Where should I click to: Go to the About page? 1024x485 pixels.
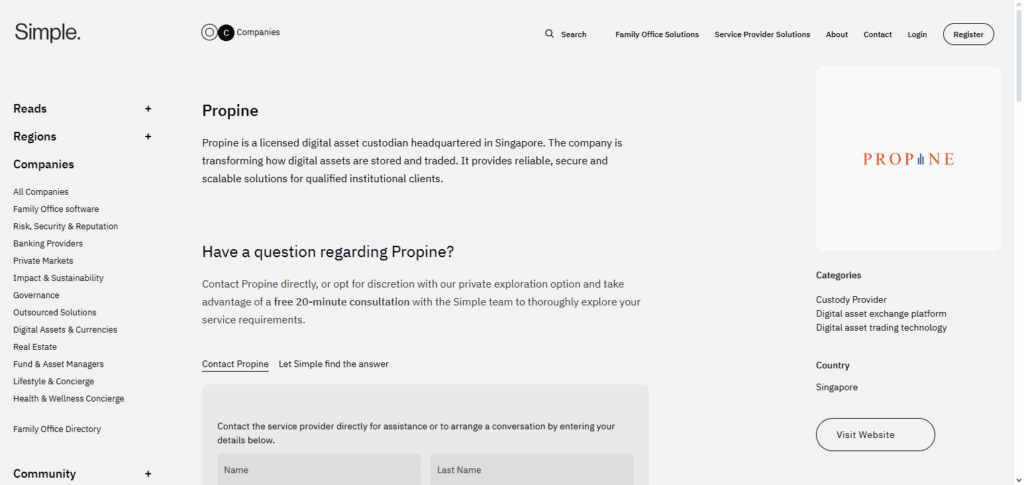(837, 35)
